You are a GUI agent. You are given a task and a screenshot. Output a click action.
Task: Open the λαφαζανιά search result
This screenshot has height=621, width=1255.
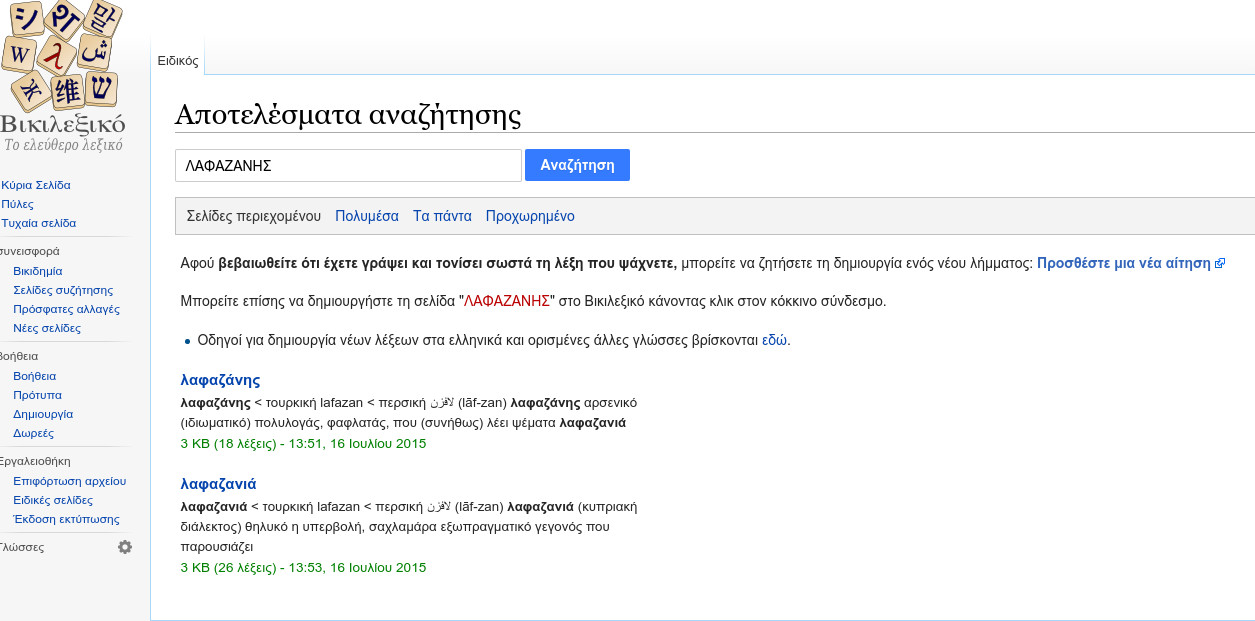click(x=218, y=484)
